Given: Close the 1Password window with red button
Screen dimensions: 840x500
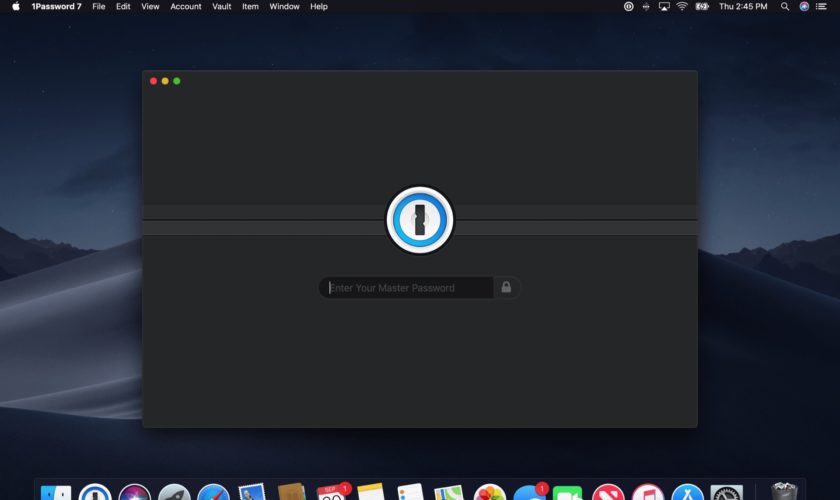Looking at the screenshot, I should pyautogui.click(x=153, y=81).
